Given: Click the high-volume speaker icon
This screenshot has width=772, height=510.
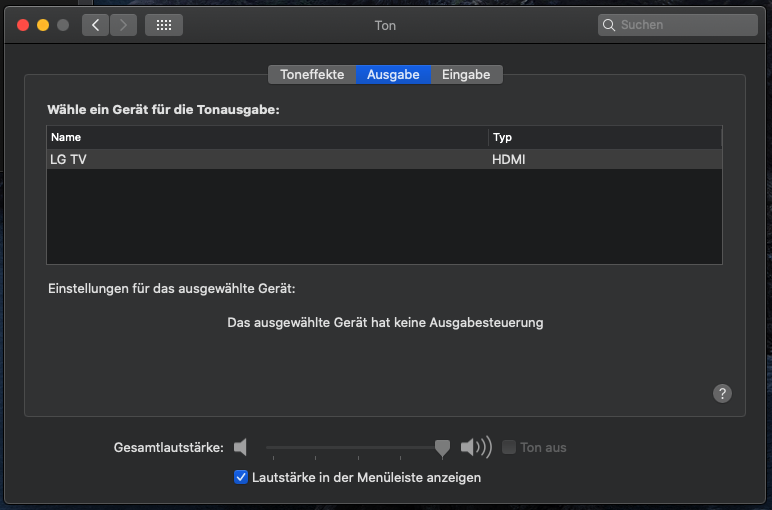Looking at the screenshot, I should coord(476,447).
